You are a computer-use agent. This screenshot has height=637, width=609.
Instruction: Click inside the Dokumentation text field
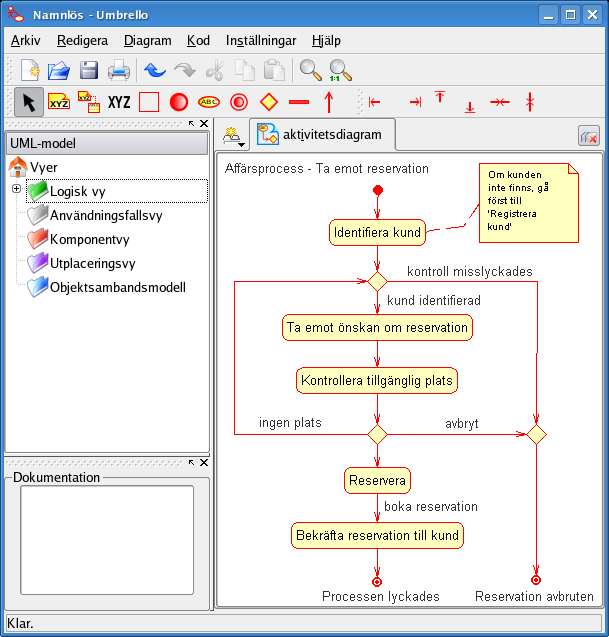[107, 540]
